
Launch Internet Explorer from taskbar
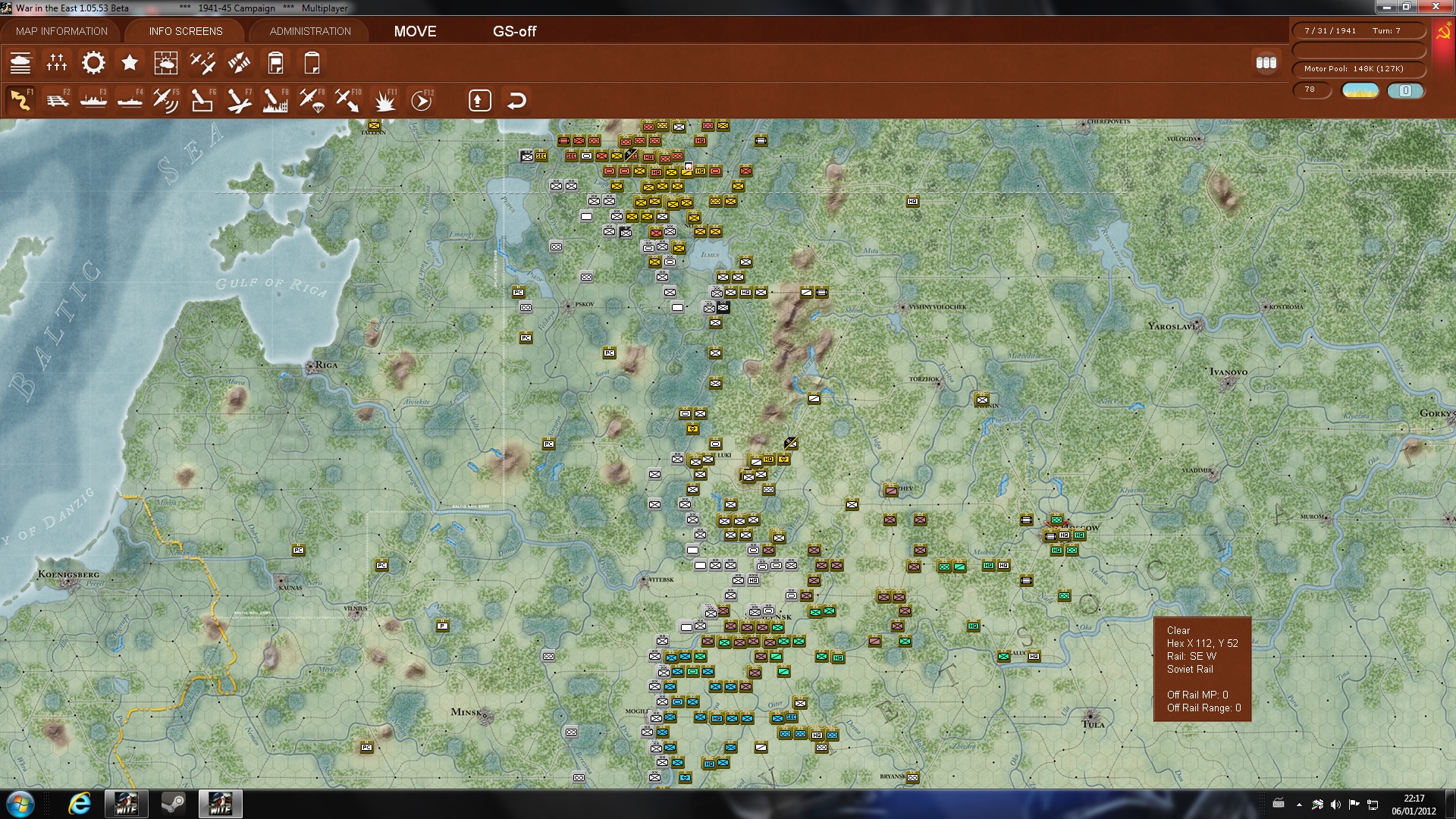80,804
